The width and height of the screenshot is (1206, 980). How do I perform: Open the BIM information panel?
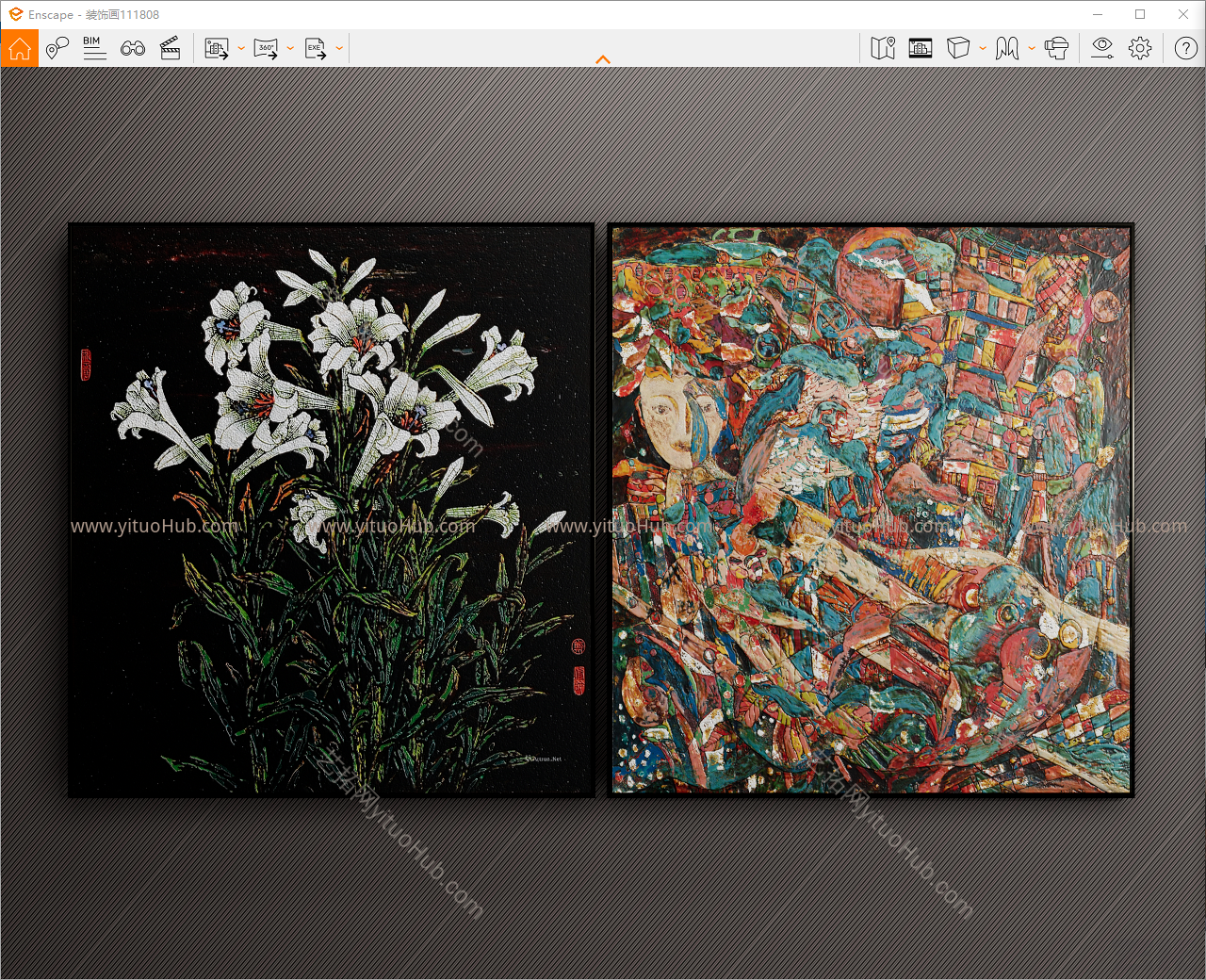pos(94,48)
